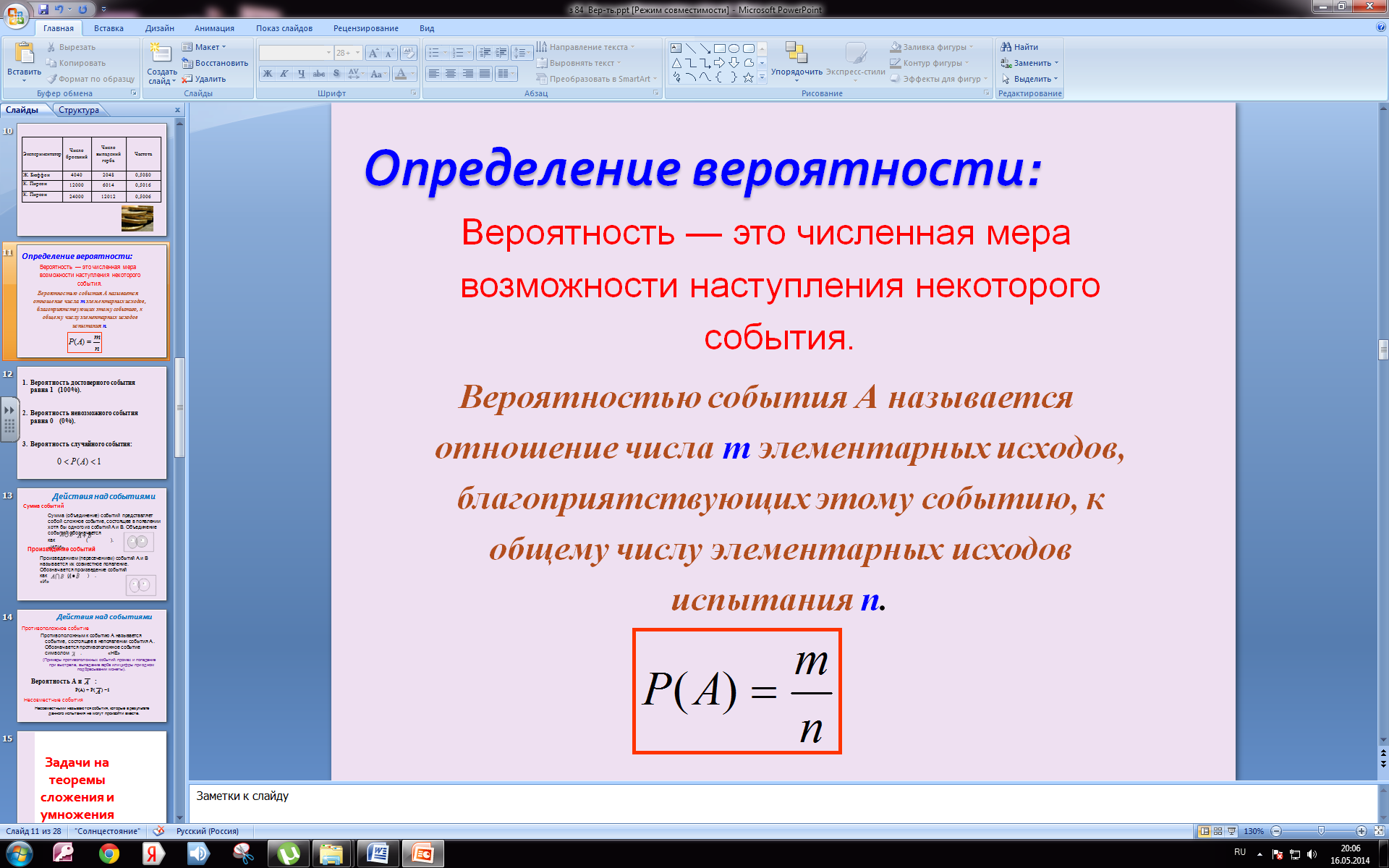Screen dimensions: 1389x868
Task: Toggle italic formatting (К) button
Action: tap(284, 74)
